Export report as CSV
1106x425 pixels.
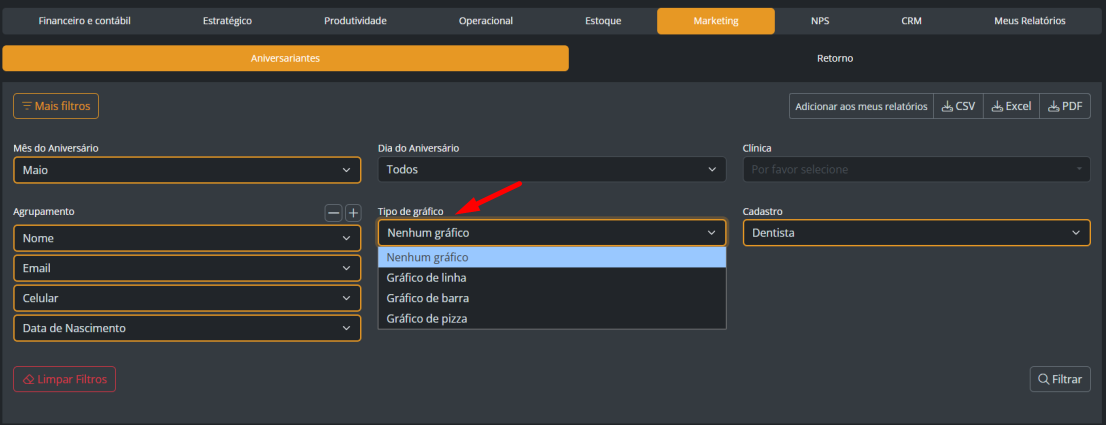point(959,106)
